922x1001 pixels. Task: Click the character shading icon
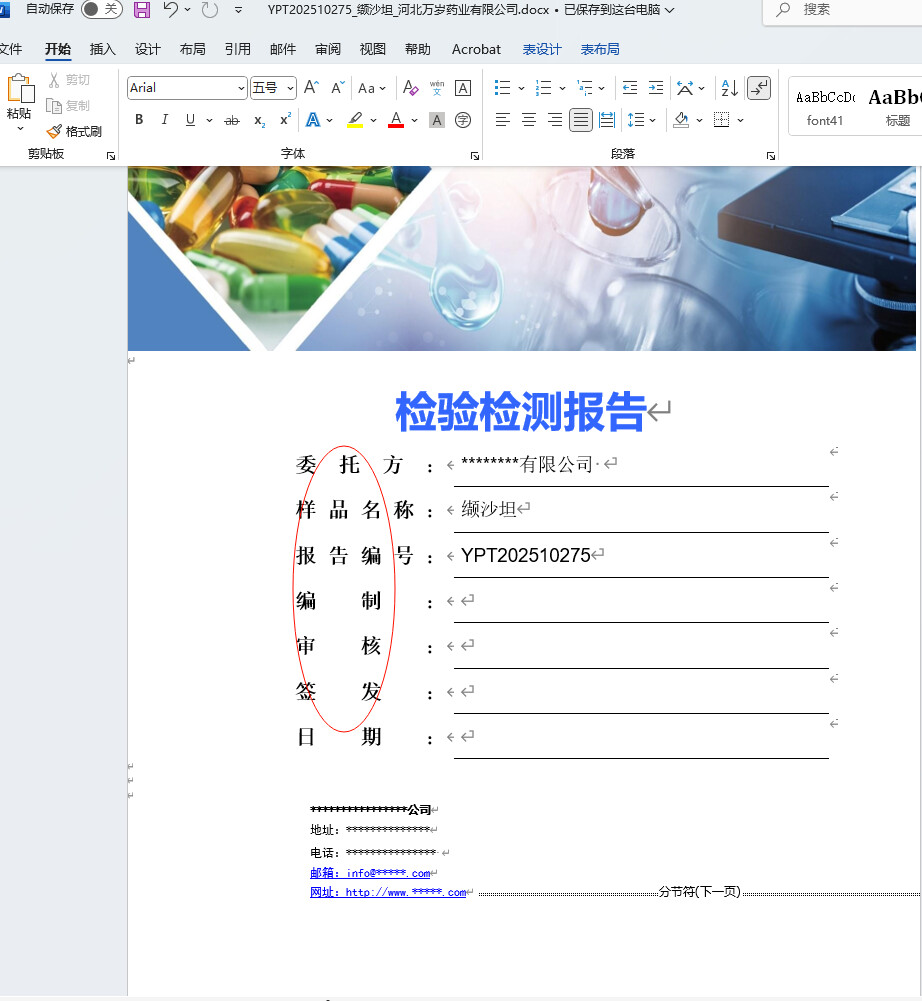tap(437, 120)
